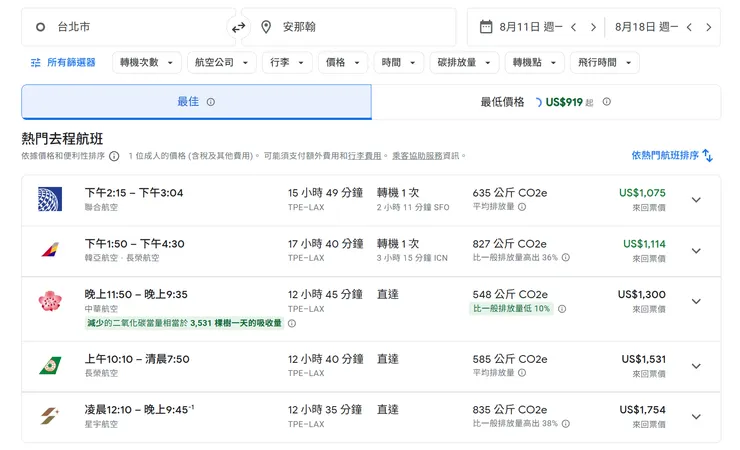Select the 最佳 tab

pos(196,102)
